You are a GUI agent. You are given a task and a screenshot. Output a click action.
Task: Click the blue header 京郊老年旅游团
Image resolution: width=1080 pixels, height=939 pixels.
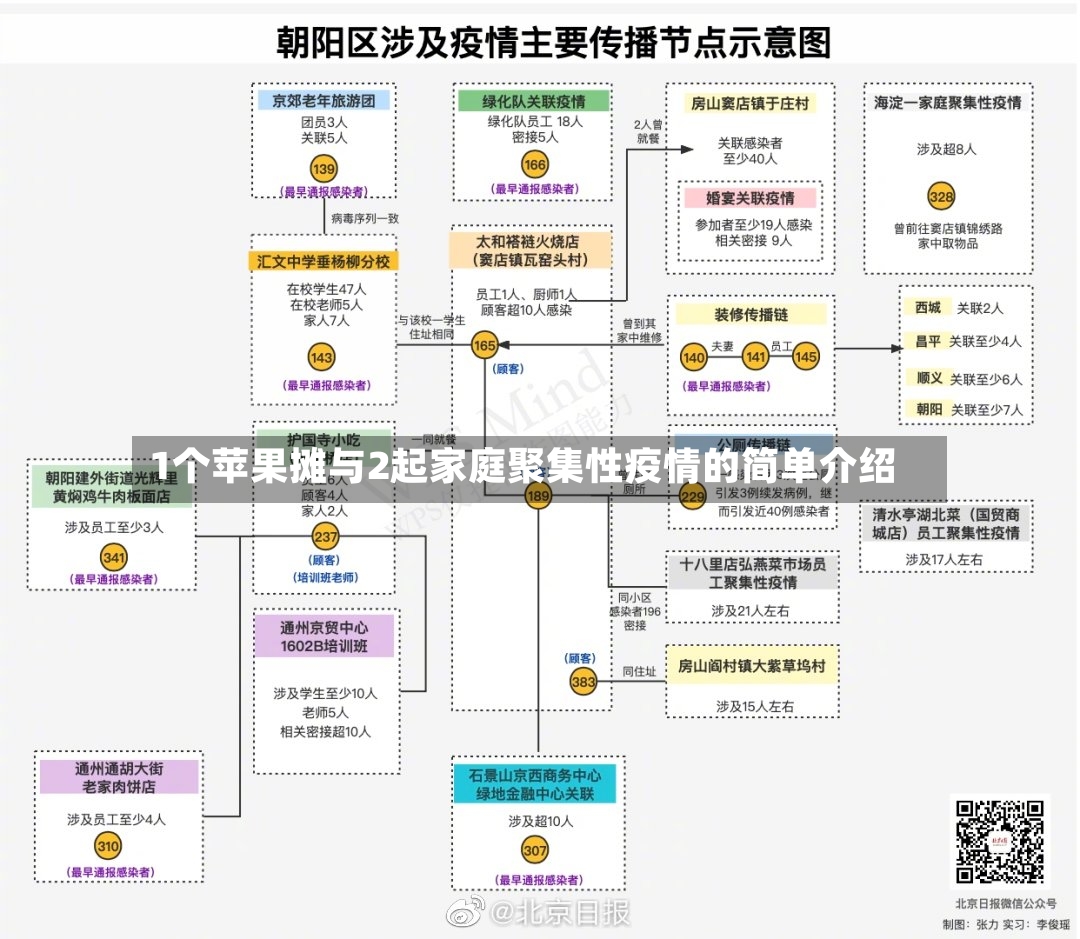click(x=324, y=101)
